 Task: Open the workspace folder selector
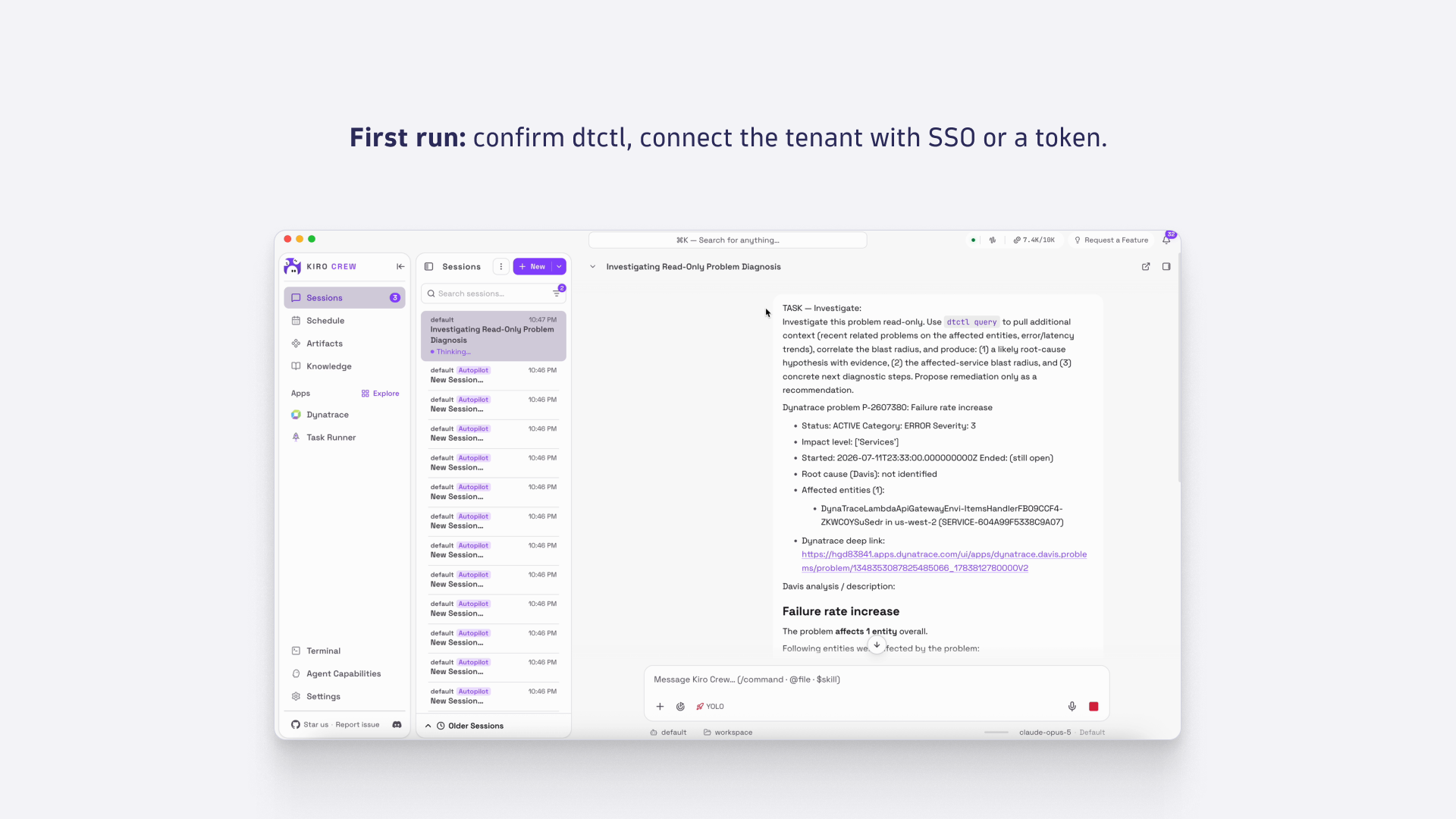pos(728,732)
